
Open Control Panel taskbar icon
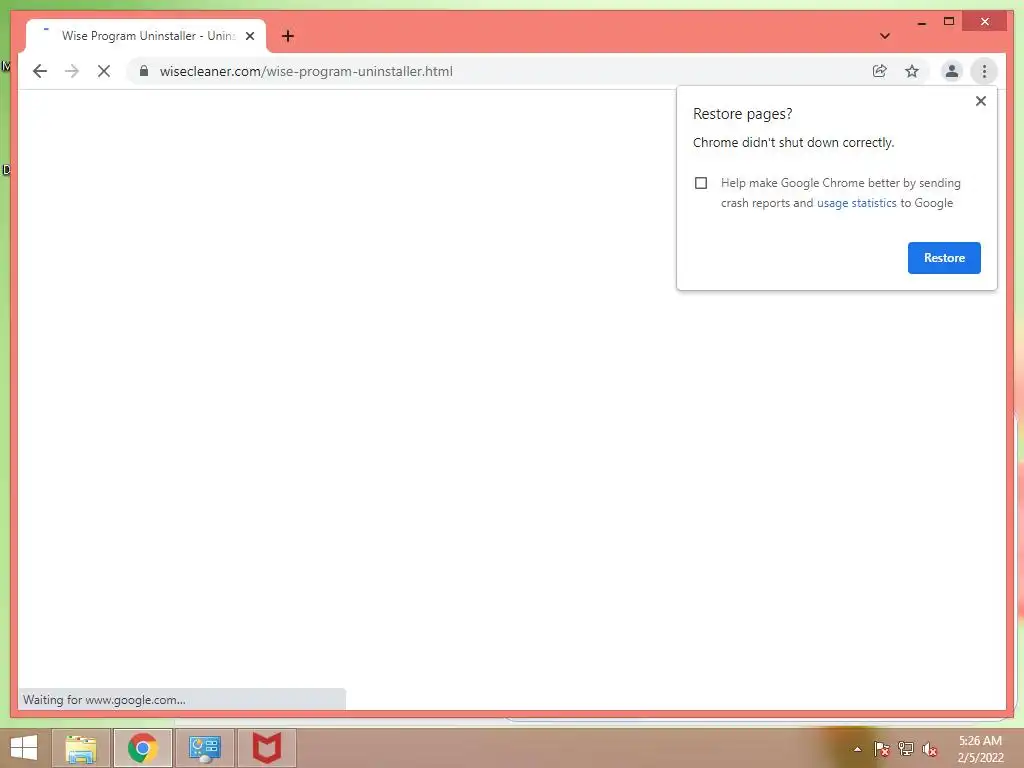204,748
